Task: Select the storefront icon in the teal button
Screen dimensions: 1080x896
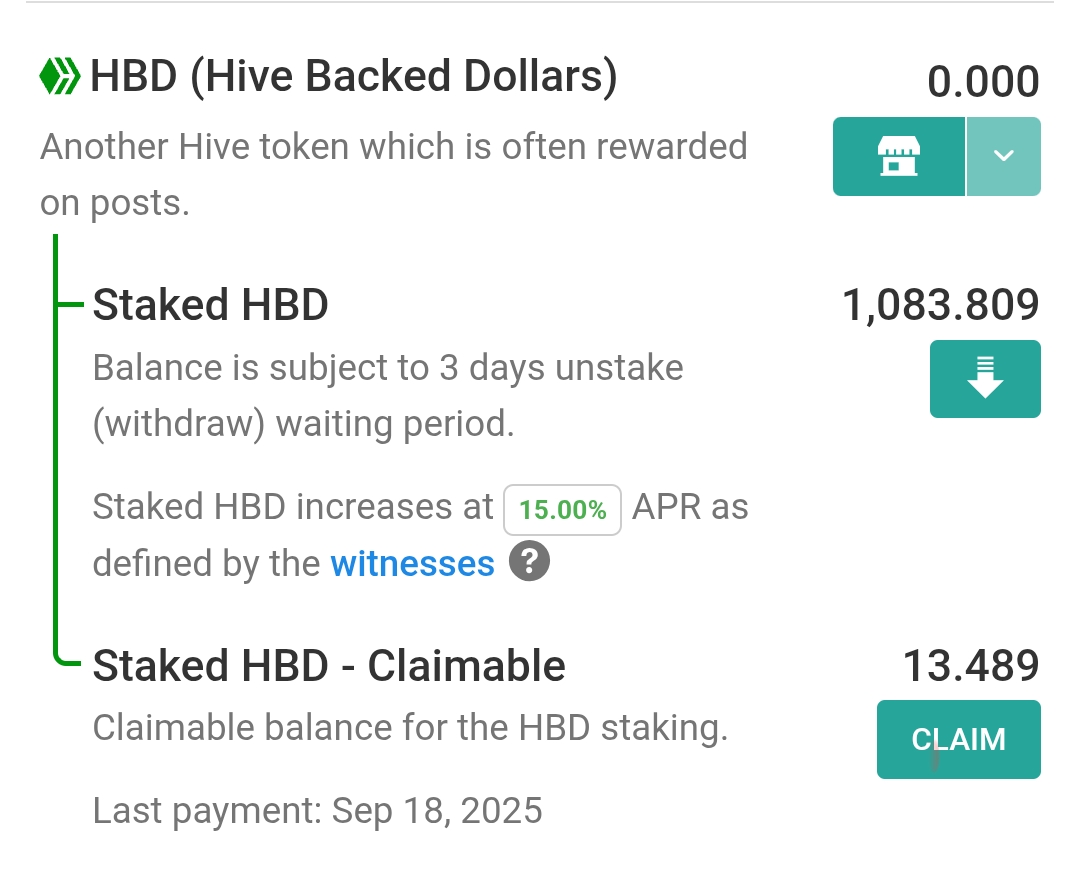Action: click(x=897, y=156)
